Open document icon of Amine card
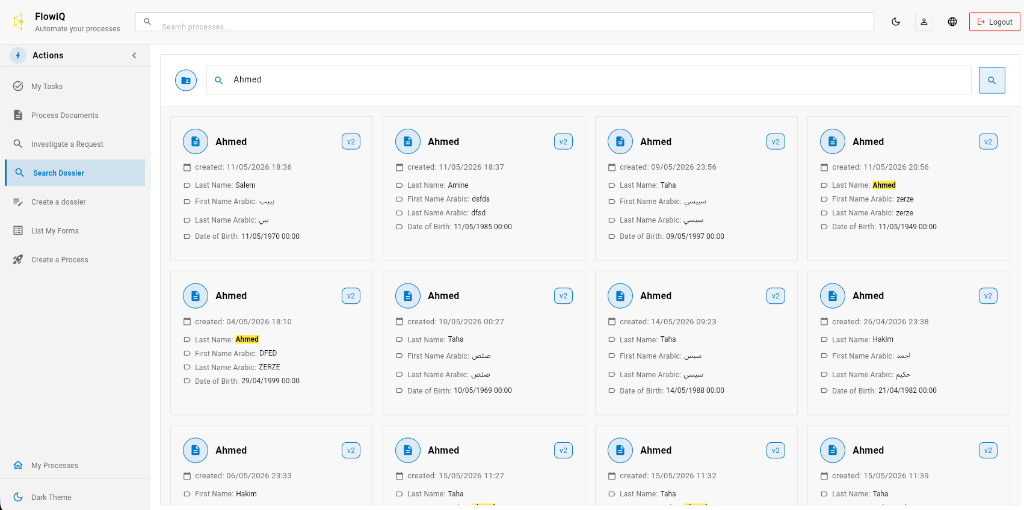Screen dimensions: 1024x510 pos(408,141)
